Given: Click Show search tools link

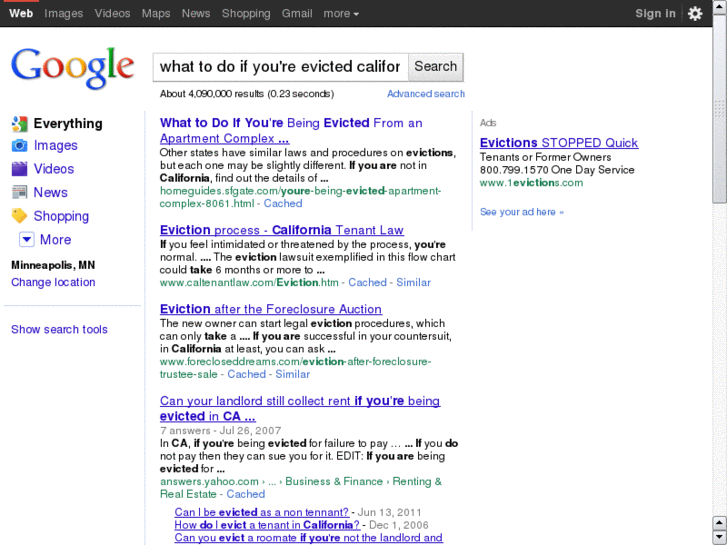Looking at the screenshot, I should click(59, 329).
